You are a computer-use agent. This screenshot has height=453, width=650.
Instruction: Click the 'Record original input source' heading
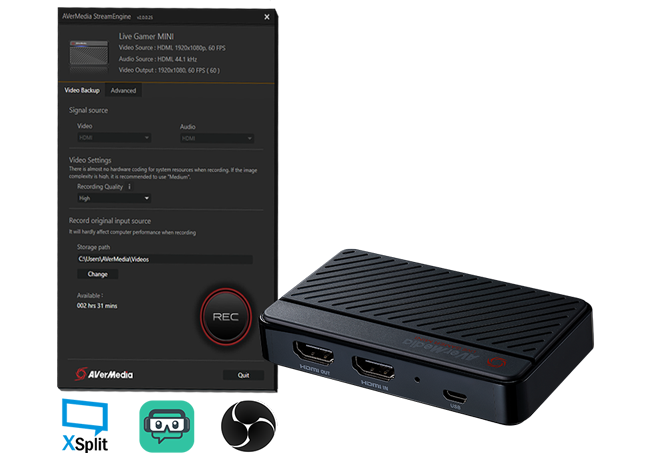[x=110, y=221]
